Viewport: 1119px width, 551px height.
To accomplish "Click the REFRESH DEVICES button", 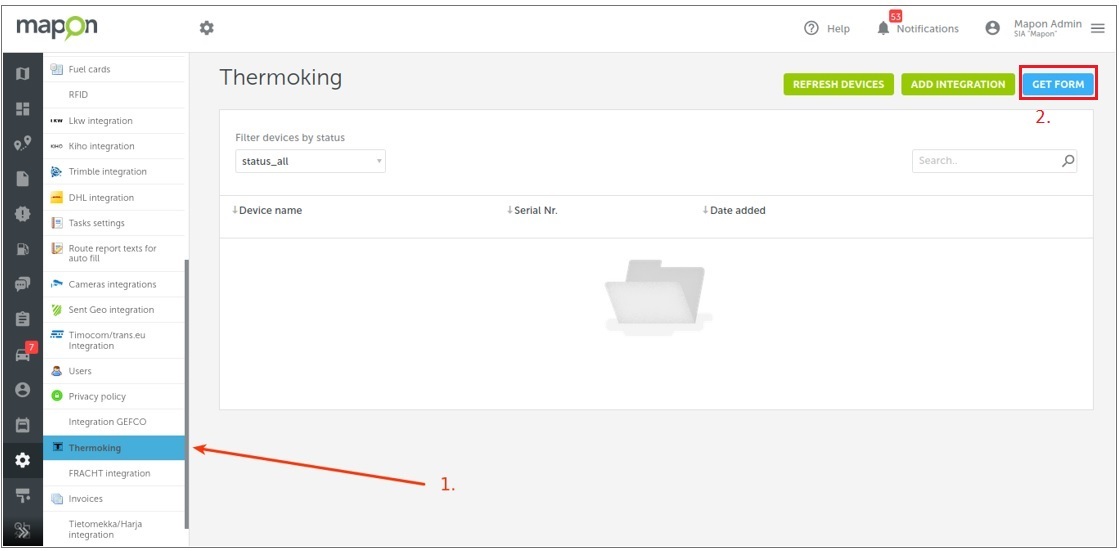I will click(839, 84).
